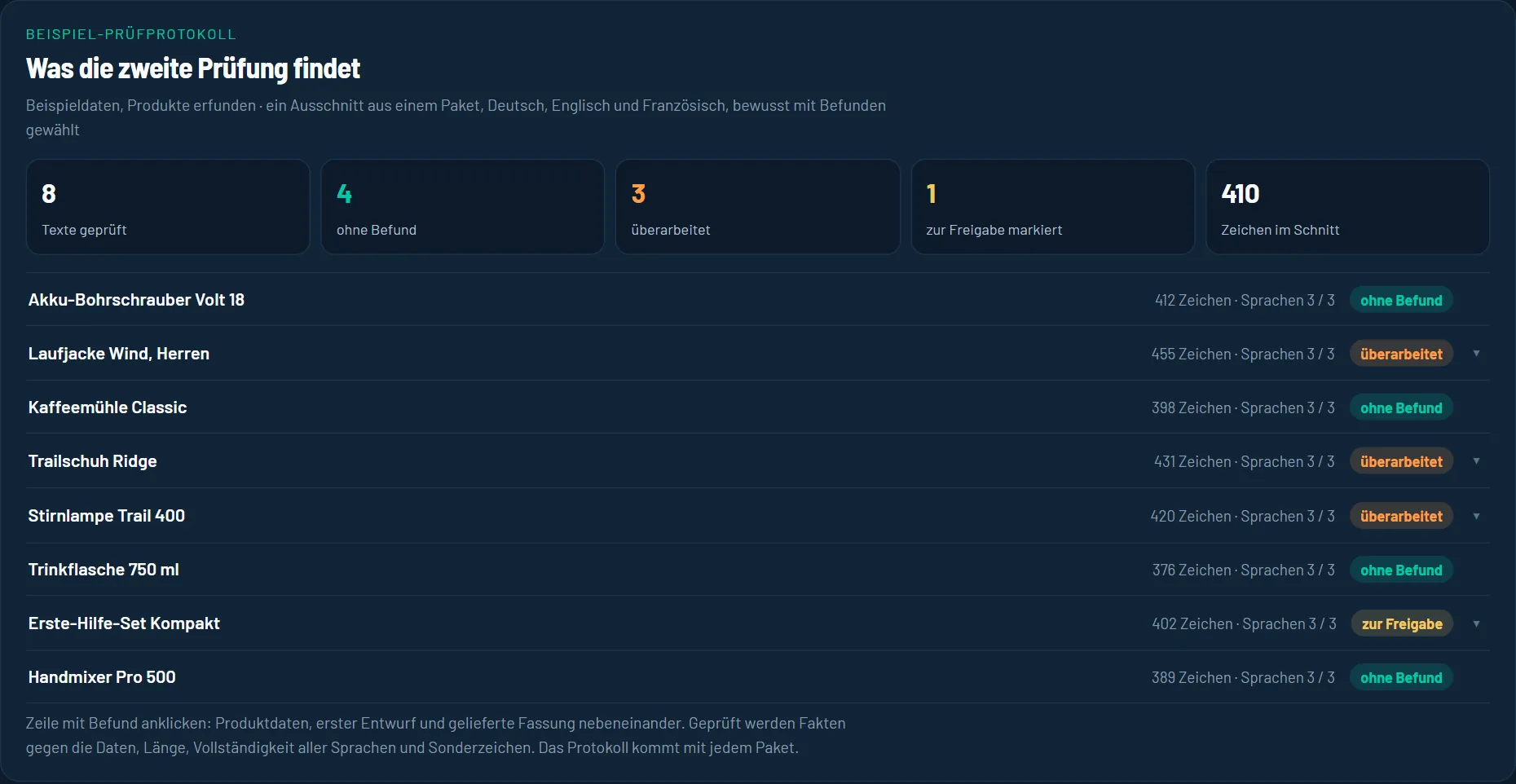Screen dimensions: 1516x784
Task: Expand the Stirnlampe Trail 400 row arrow
Action: coord(1476,516)
